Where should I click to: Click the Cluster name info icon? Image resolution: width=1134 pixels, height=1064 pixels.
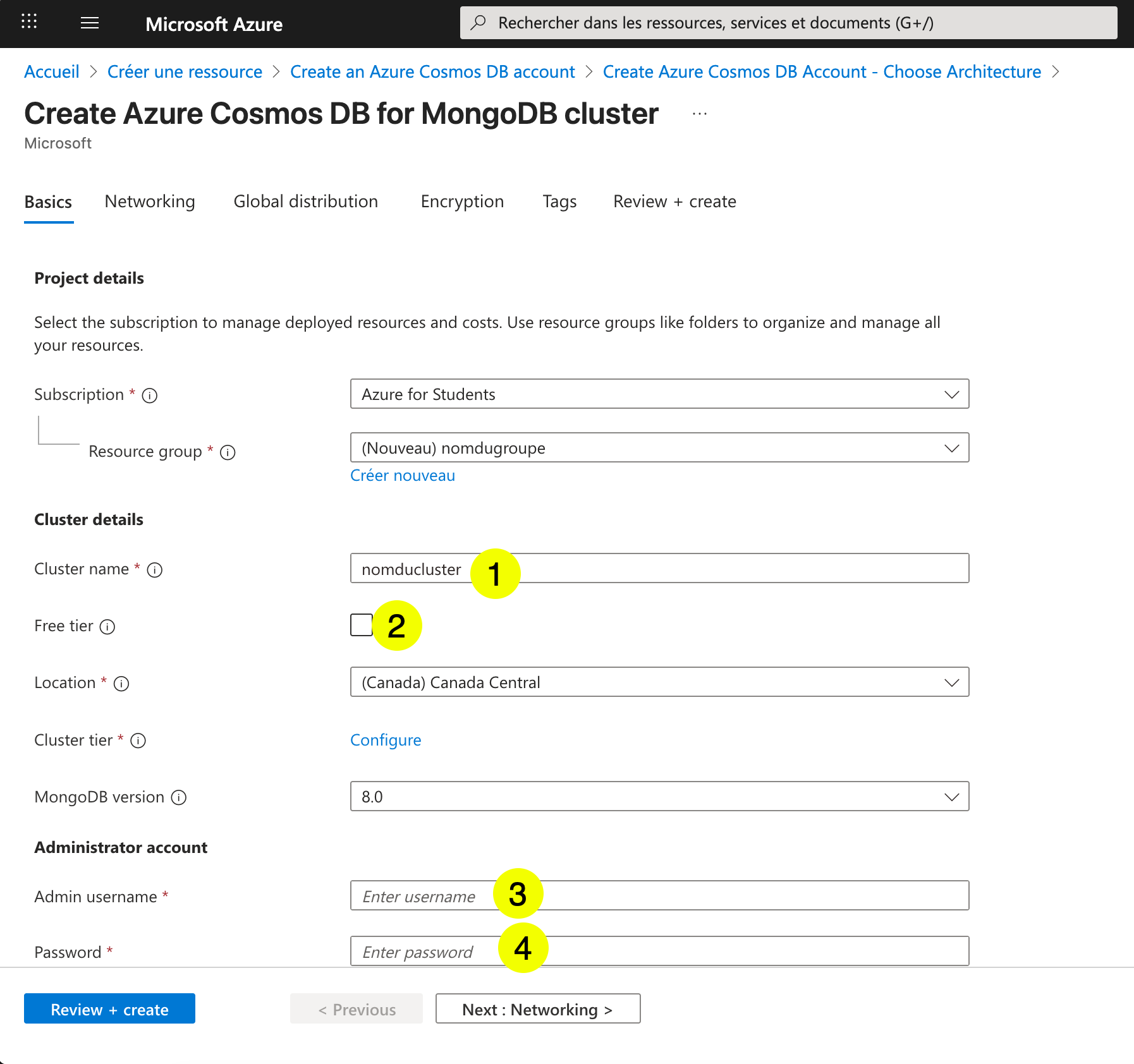pos(155,570)
